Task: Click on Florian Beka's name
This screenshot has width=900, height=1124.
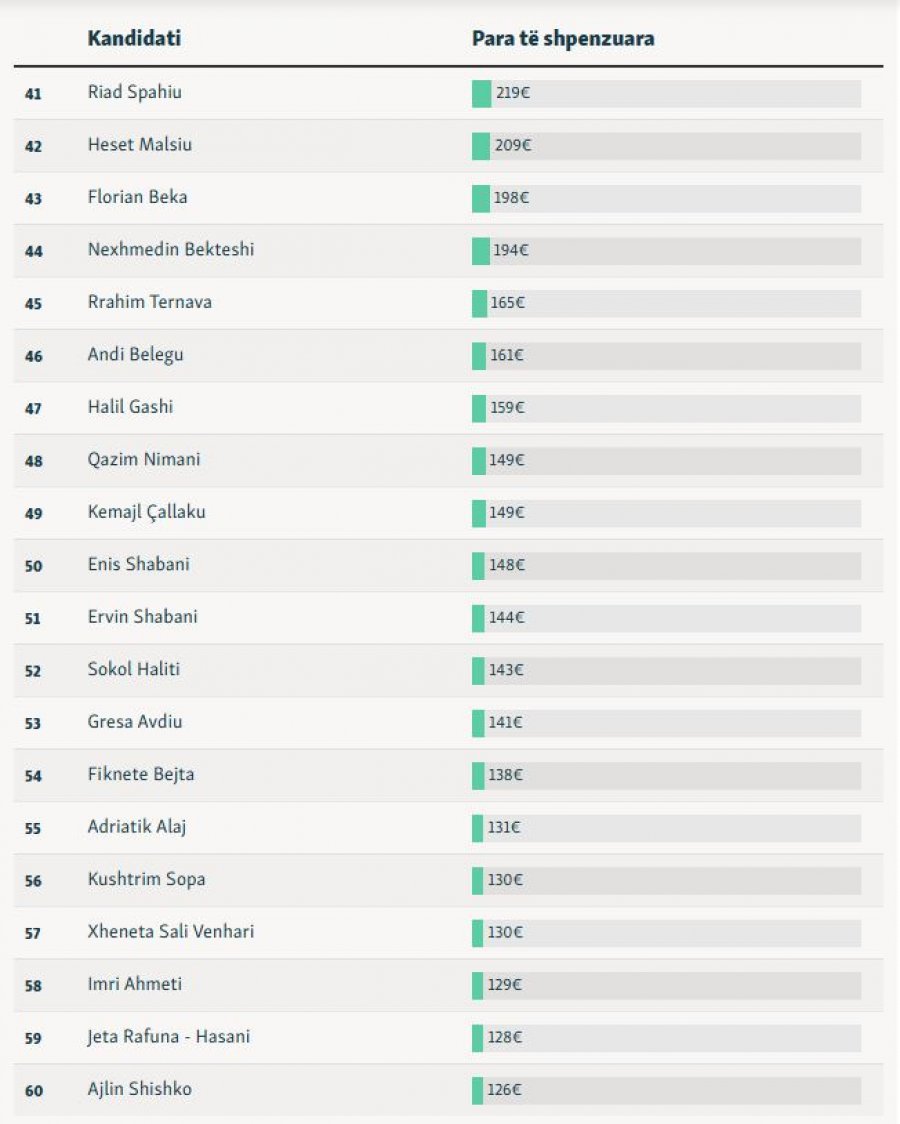Action: (137, 198)
